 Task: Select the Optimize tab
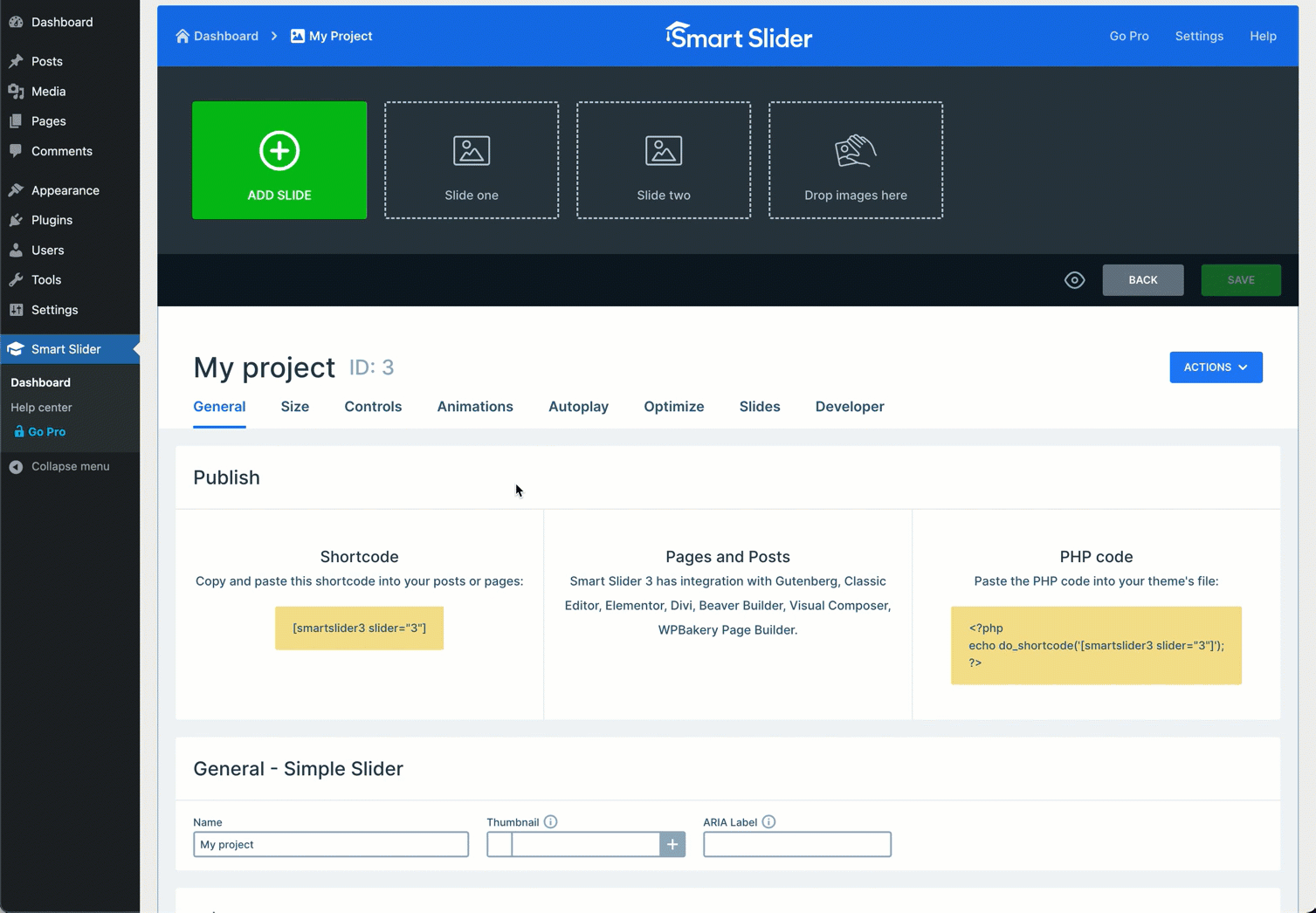(674, 407)
